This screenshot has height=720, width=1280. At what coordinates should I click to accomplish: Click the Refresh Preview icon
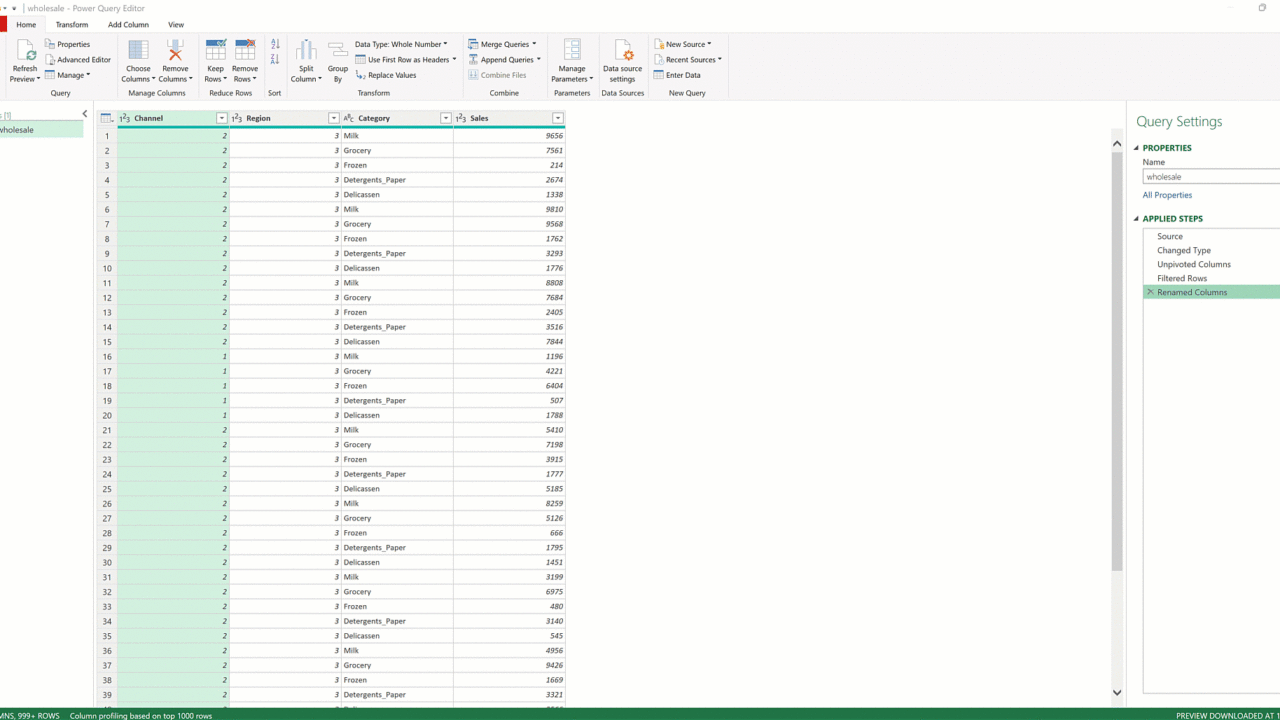(25, 52)
